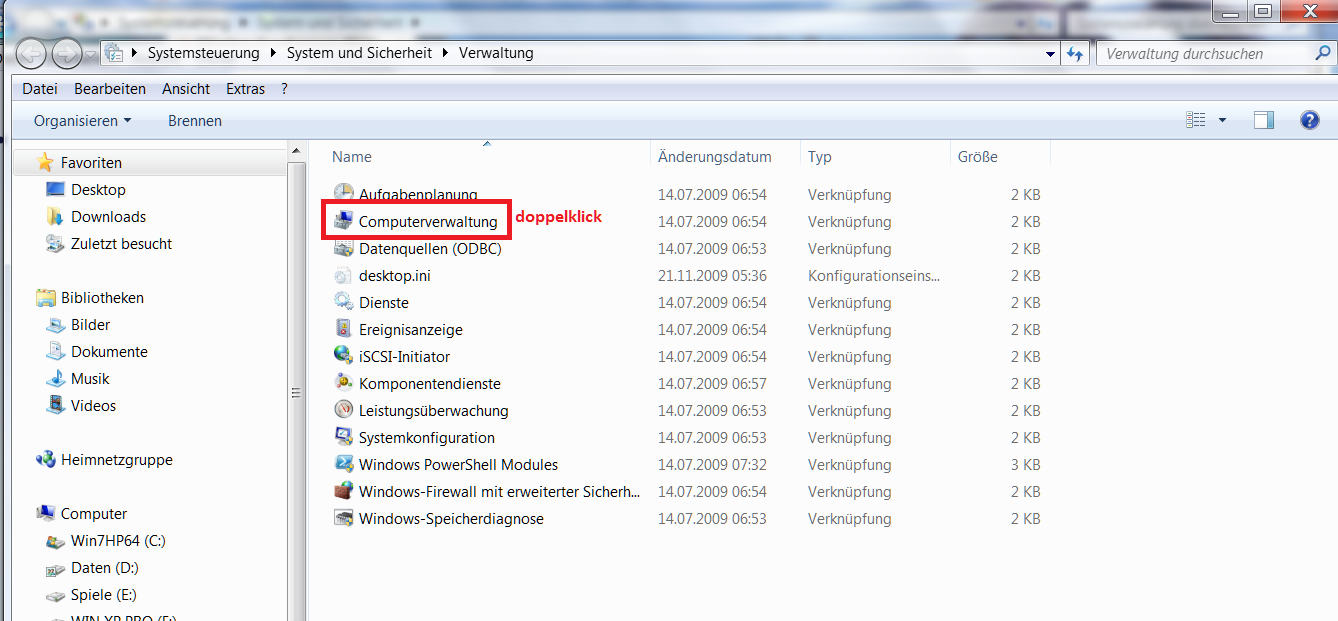Click the 21.11.2009 05:36 date cell
1338x621 pixels.
coord(712,275)
